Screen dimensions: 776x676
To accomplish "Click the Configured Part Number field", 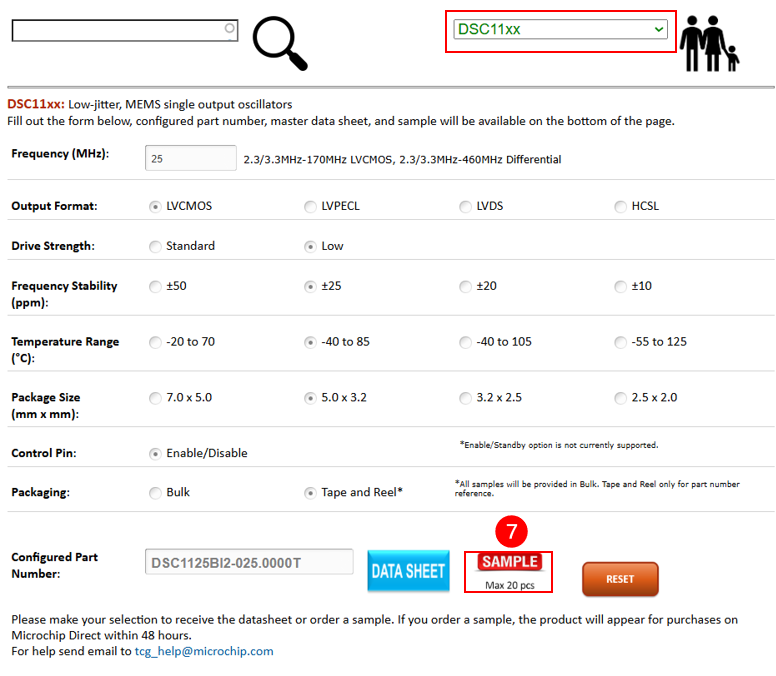I will click(249, 562).
